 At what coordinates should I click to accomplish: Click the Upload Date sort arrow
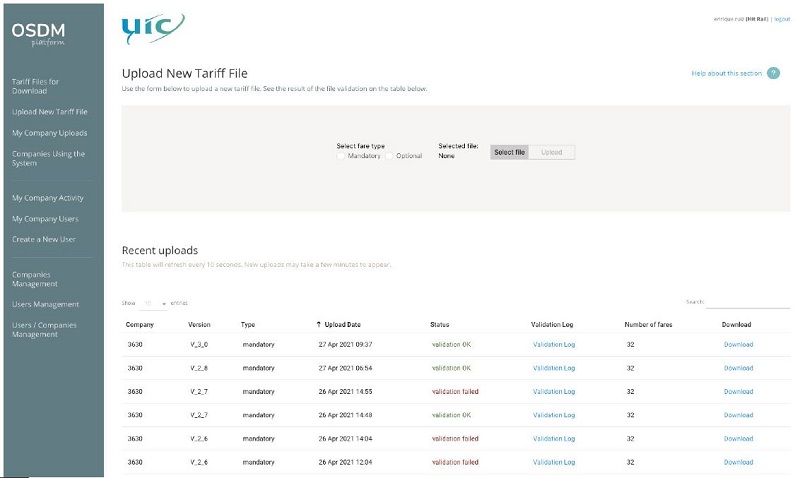click(318, 325)
